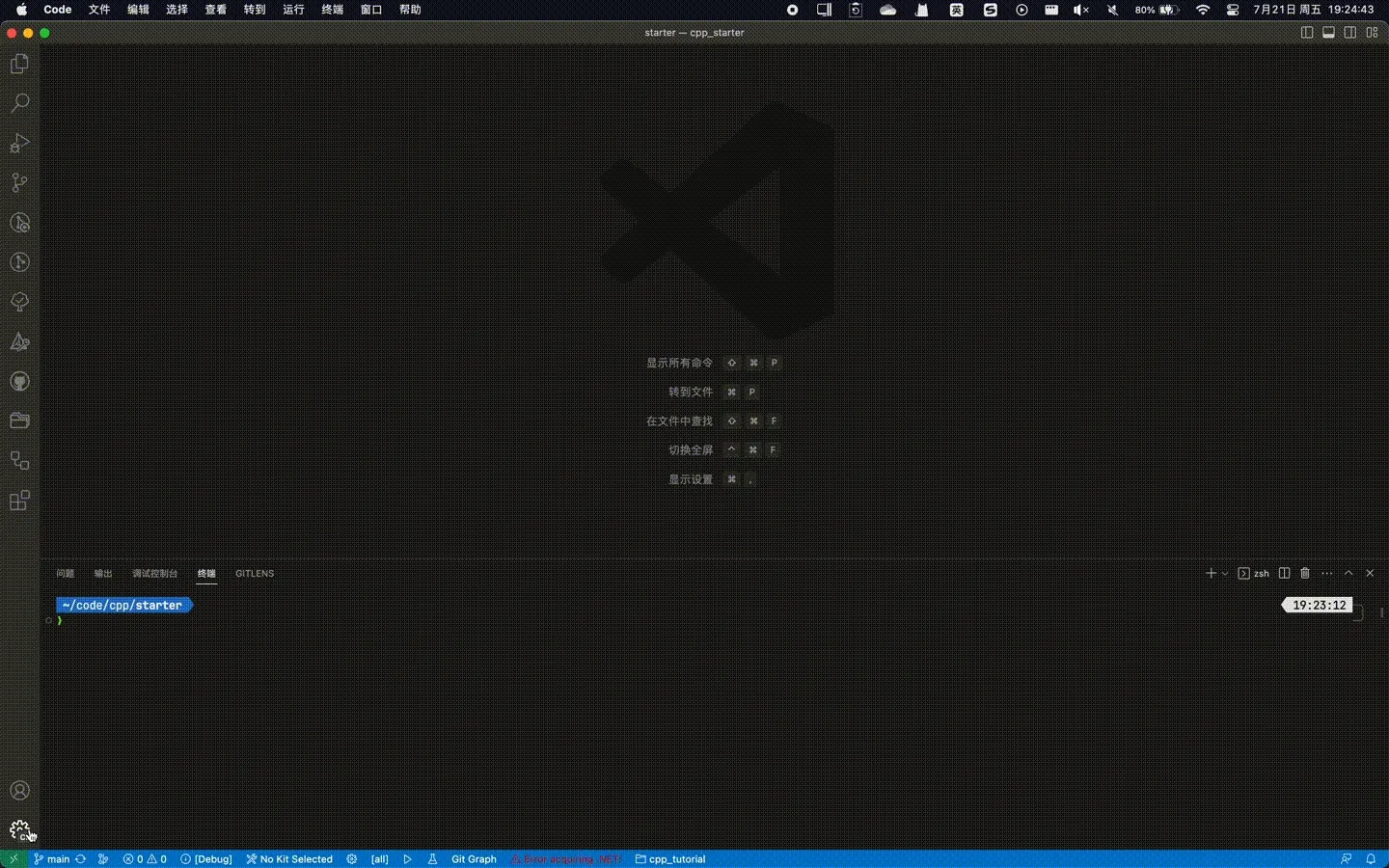
Task: Open the terminal panel more actions menu
Action: (1327, 573)
